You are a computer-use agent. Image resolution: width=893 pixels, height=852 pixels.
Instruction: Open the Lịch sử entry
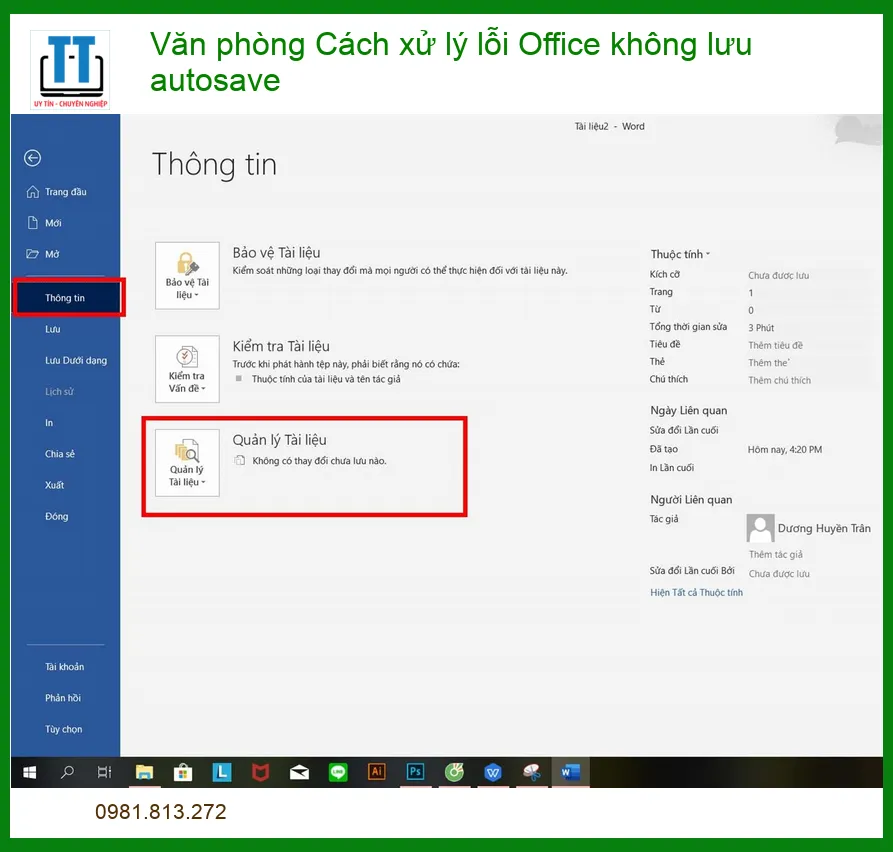click(x=59, y=392)
